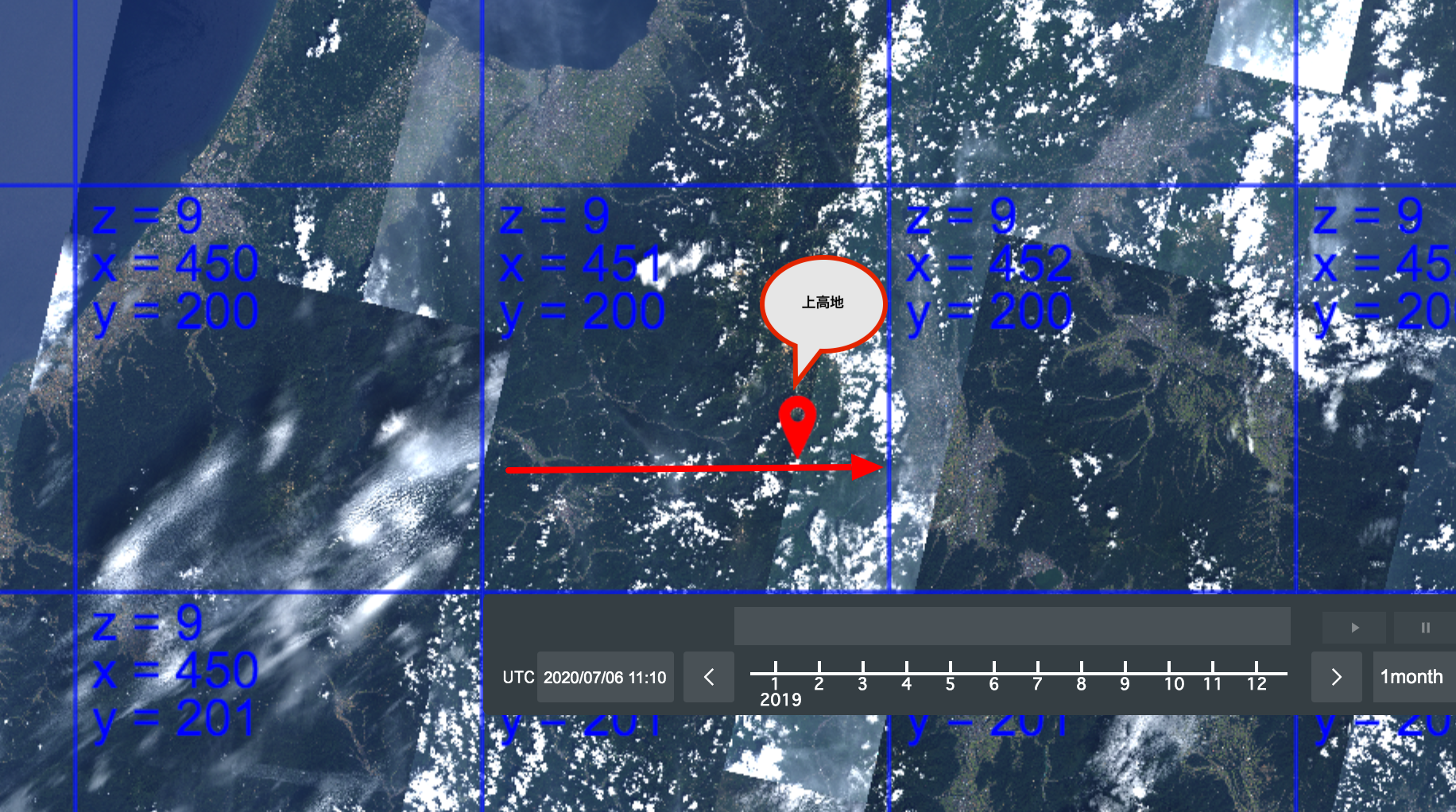This screenshot has height=812, width=1456.
Task: Step back with the left chevron button
Action: (709, 677)
